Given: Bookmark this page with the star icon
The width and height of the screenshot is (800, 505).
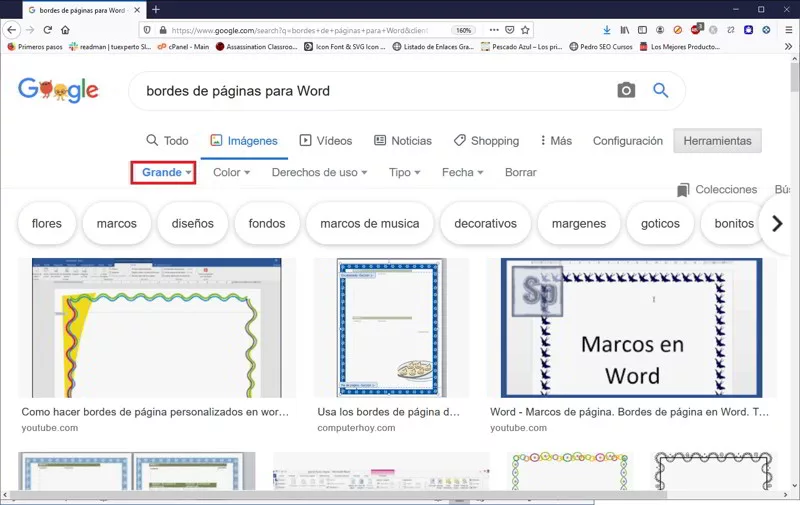Looking at the screenshot, I should point(525,30).
